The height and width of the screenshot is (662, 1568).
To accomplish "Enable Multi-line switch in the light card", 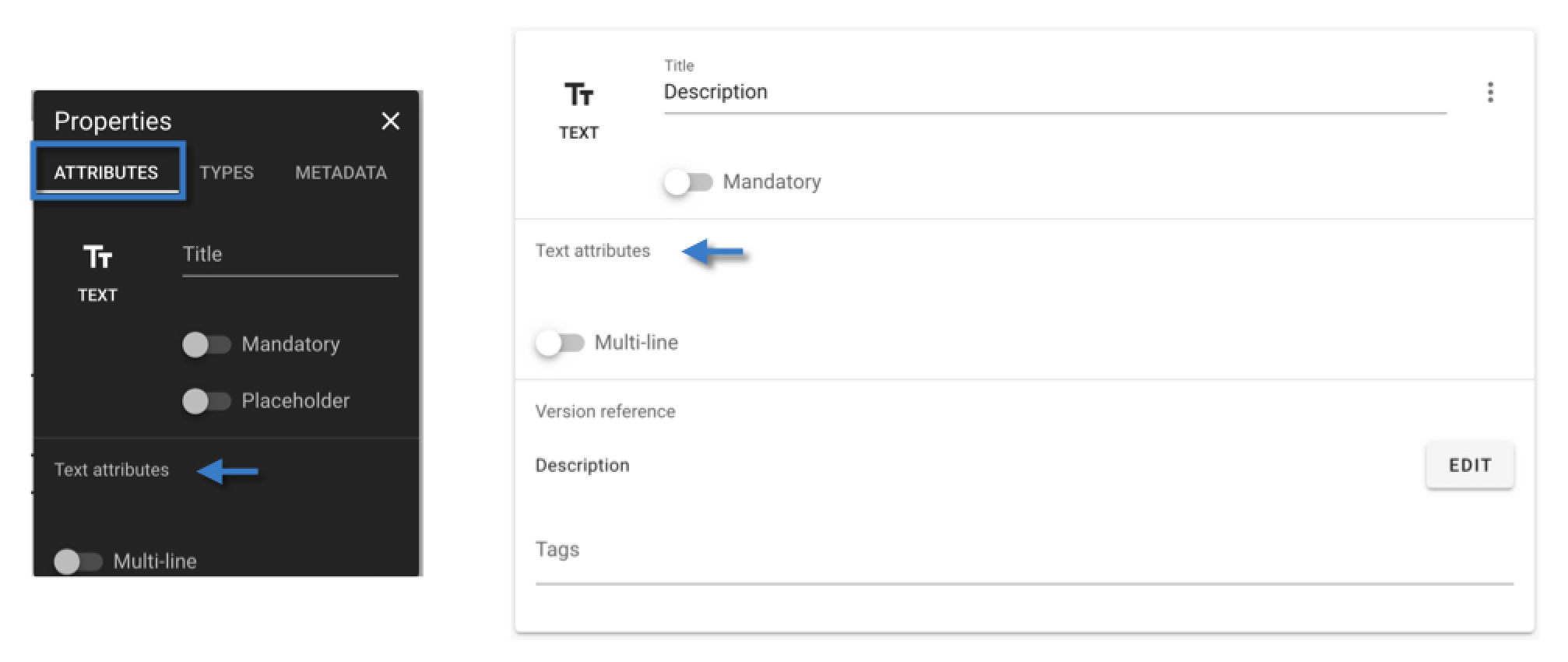I will (560, 343).
